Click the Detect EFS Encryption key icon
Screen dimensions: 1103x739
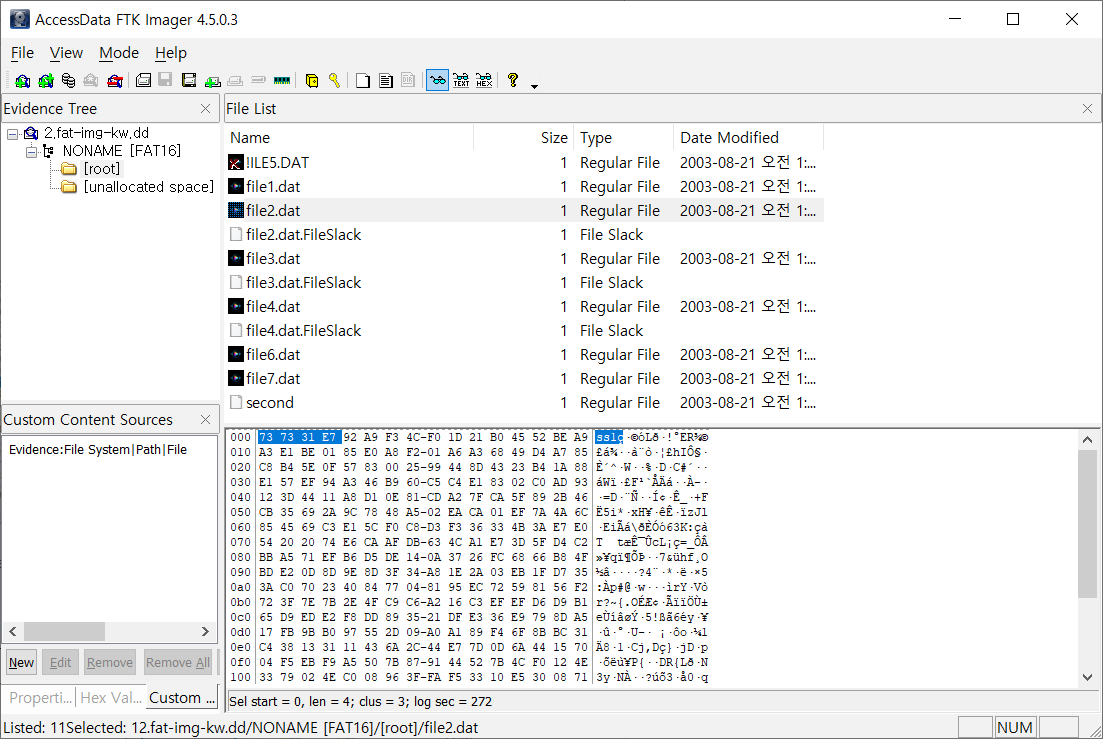(334, 81)
